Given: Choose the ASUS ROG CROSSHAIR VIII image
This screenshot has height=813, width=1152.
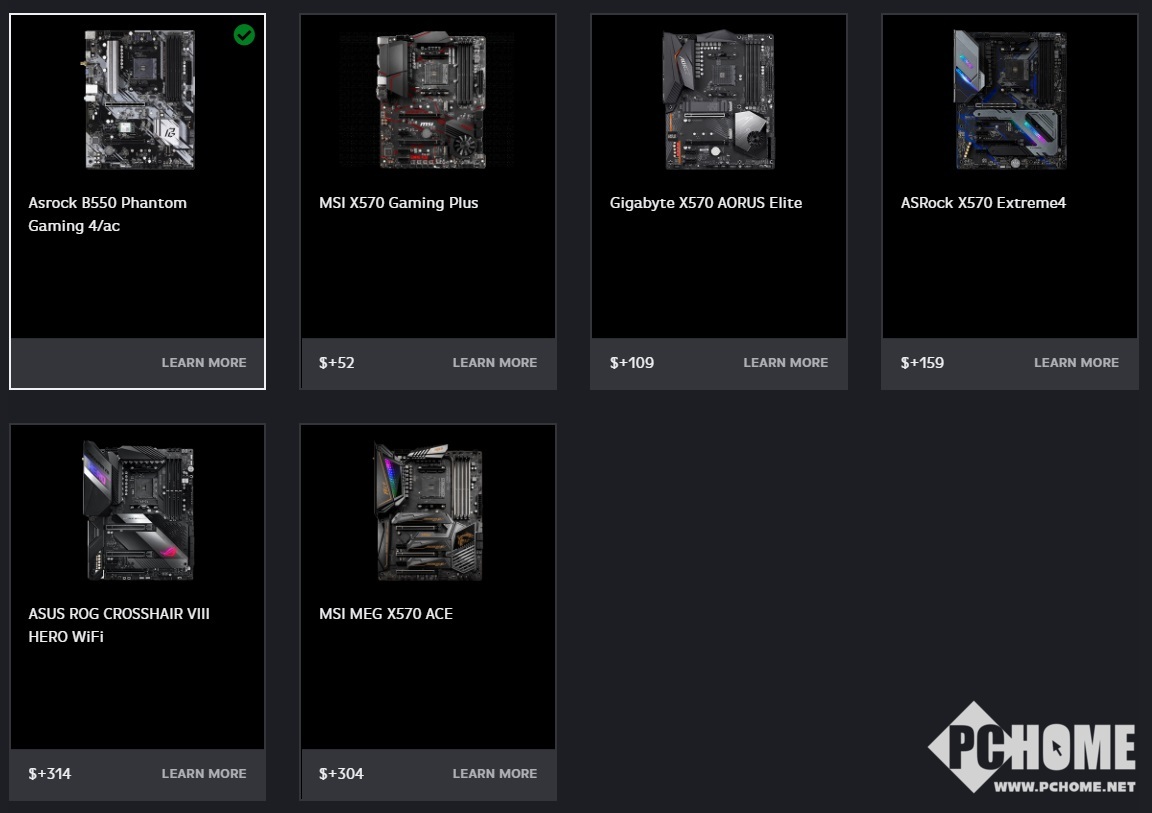Looking at the screenshot, I should tap(139, 510).
